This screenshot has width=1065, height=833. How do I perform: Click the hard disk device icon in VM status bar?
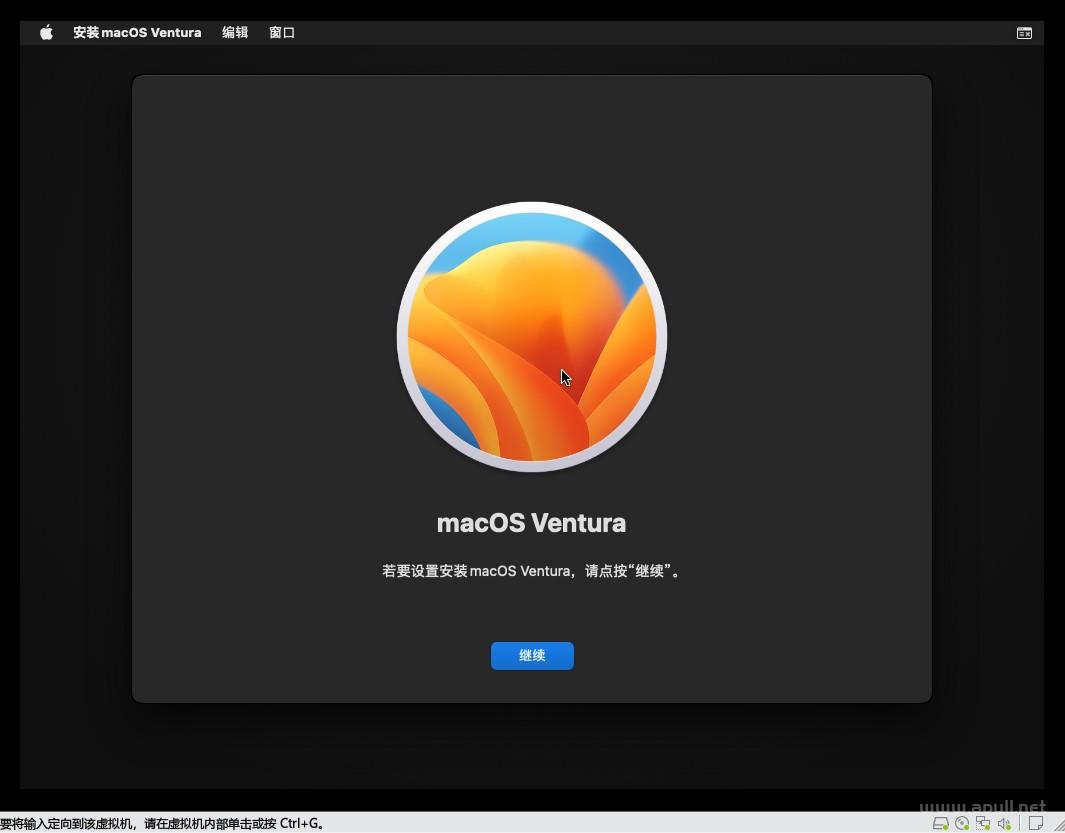941,823
